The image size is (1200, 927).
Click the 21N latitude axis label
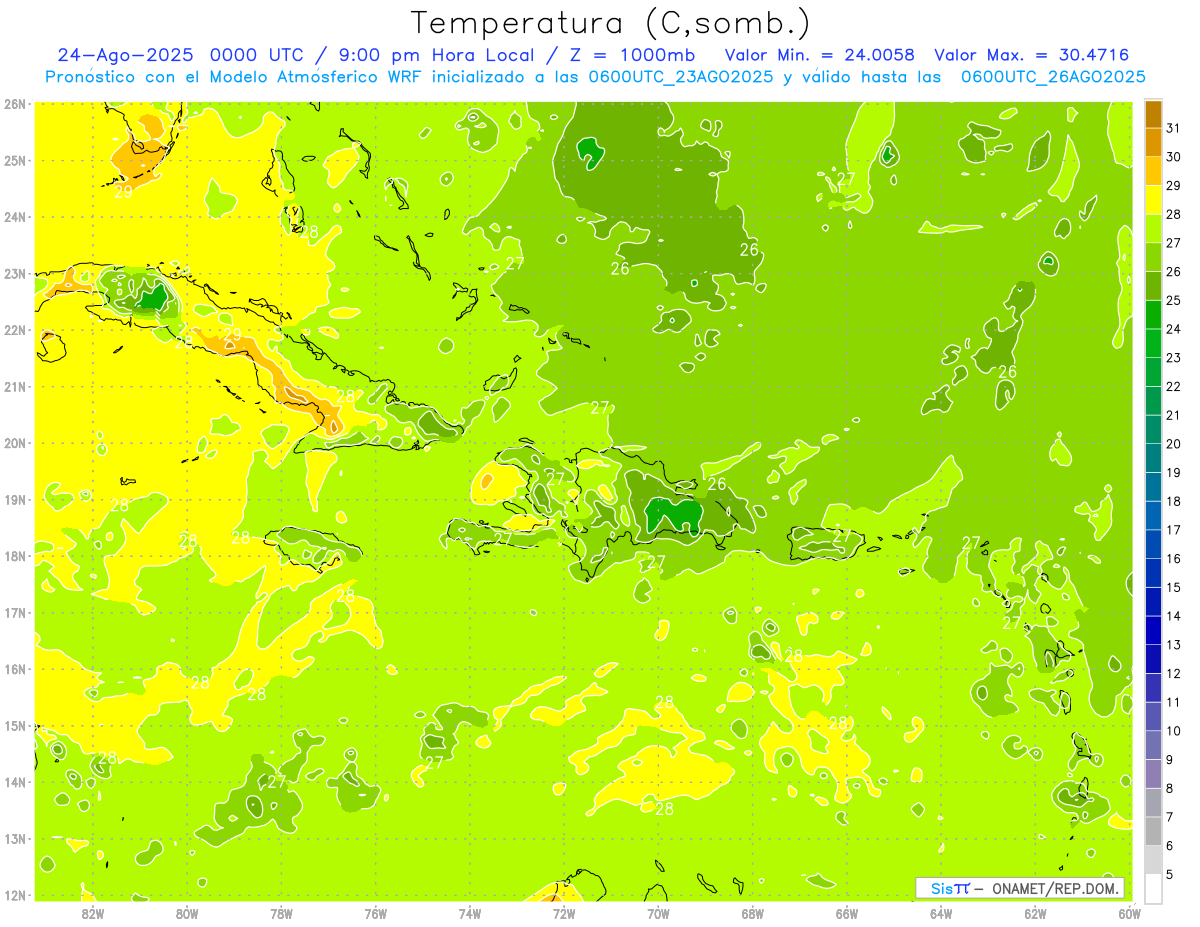tap(15, 387)
